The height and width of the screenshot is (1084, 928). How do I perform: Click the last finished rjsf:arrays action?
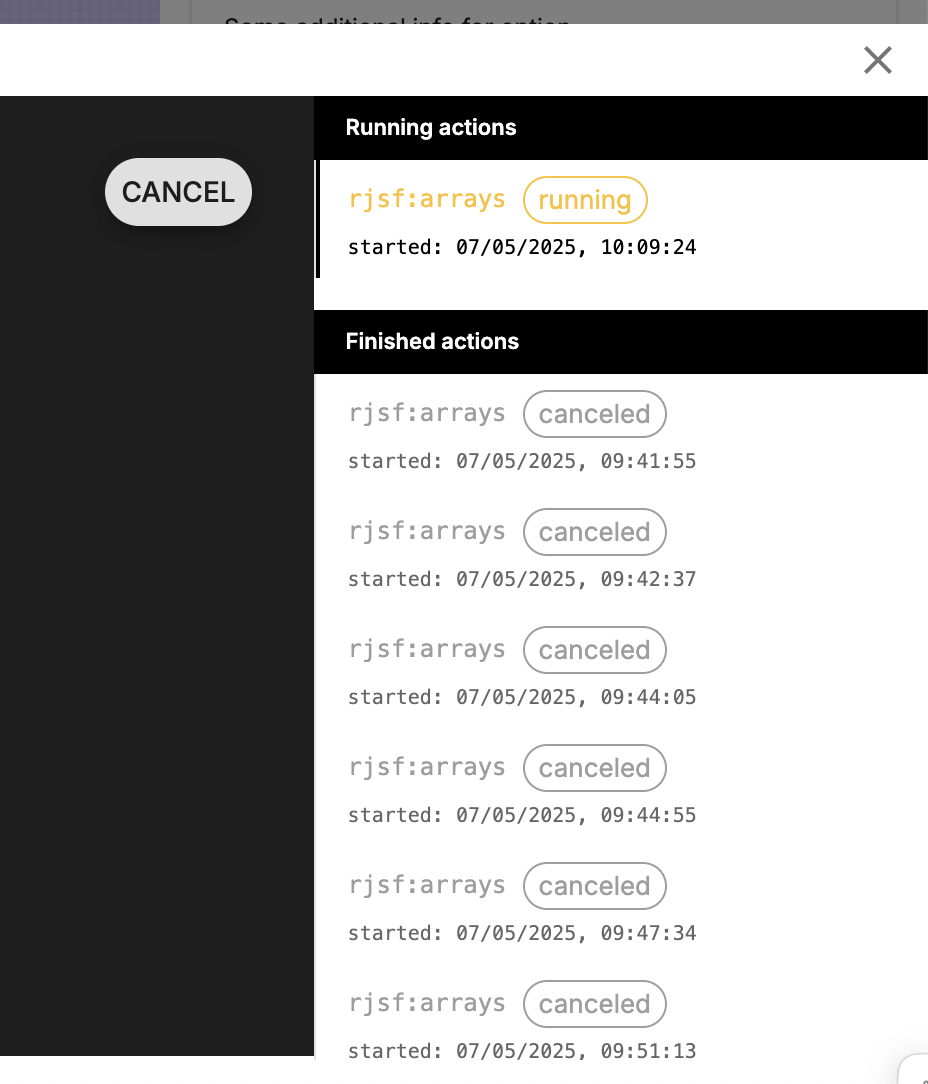[x=427, y=1003]
